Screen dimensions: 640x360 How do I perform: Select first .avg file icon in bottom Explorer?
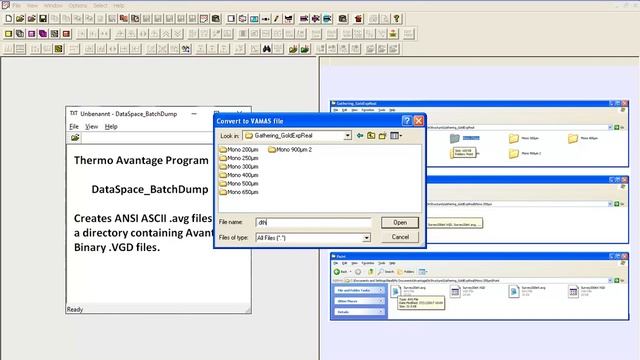click(396, 291)
